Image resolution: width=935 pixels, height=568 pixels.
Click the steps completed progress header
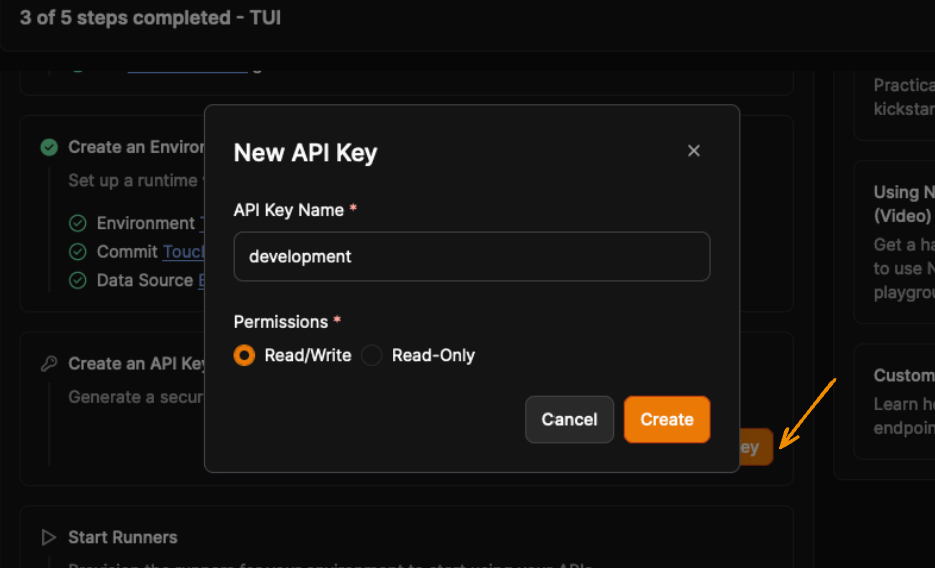pos(150,18)
